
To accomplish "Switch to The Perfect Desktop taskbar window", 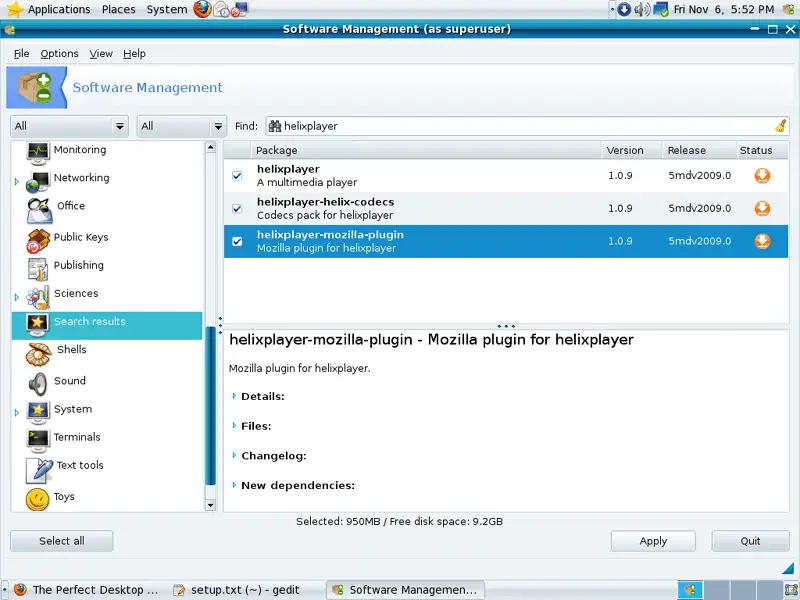I will pyautogui.click(x=86, y=590).
